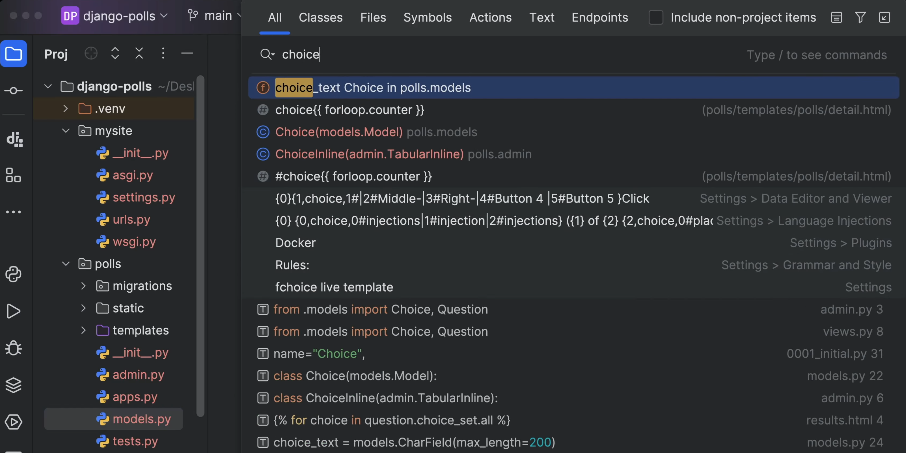Click the filter icon in search popup
The height and width of the screenshot is (453, 906).
(860, 18)
